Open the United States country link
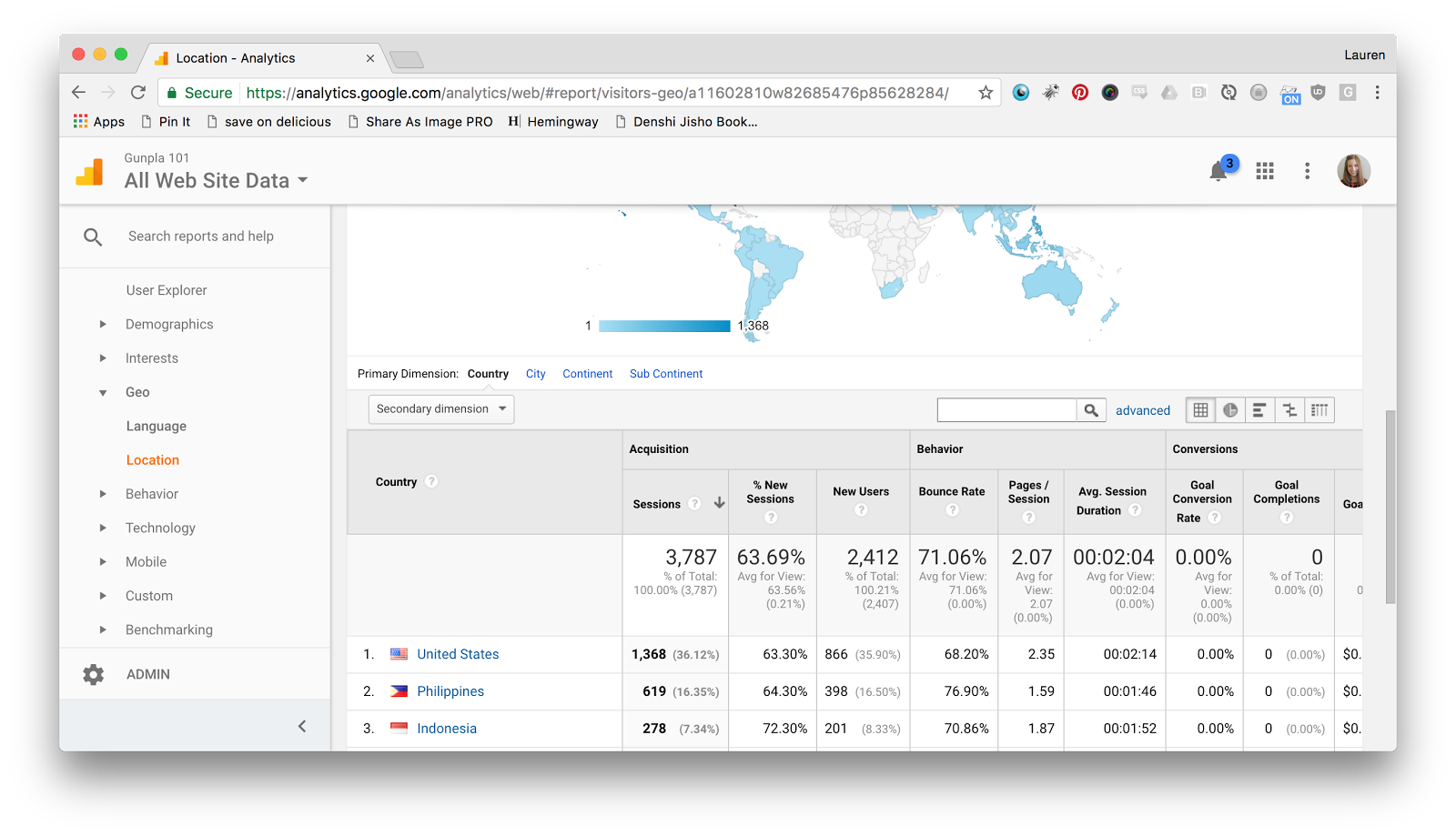 (458, 654)
